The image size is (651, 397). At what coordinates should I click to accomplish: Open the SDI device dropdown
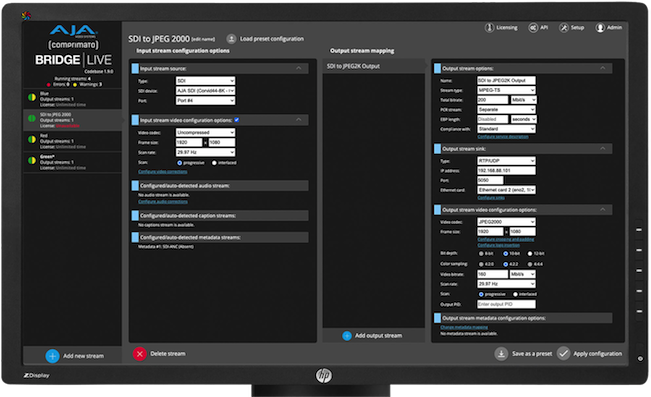(206, 91)
